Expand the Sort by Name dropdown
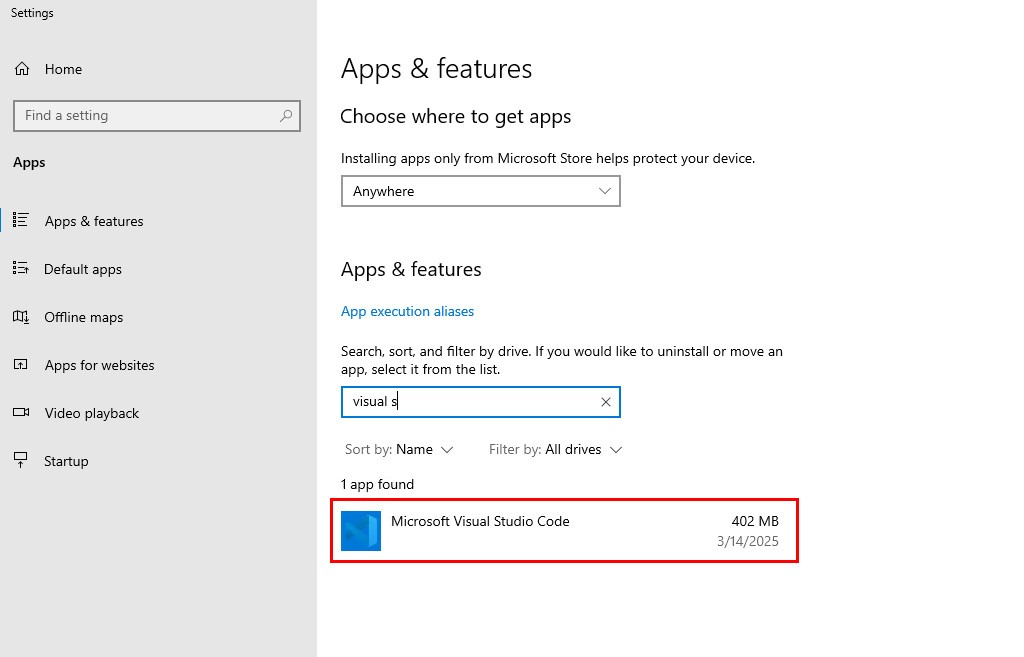This screenshot has width=1024, height=657. click(x=399, y=449)
